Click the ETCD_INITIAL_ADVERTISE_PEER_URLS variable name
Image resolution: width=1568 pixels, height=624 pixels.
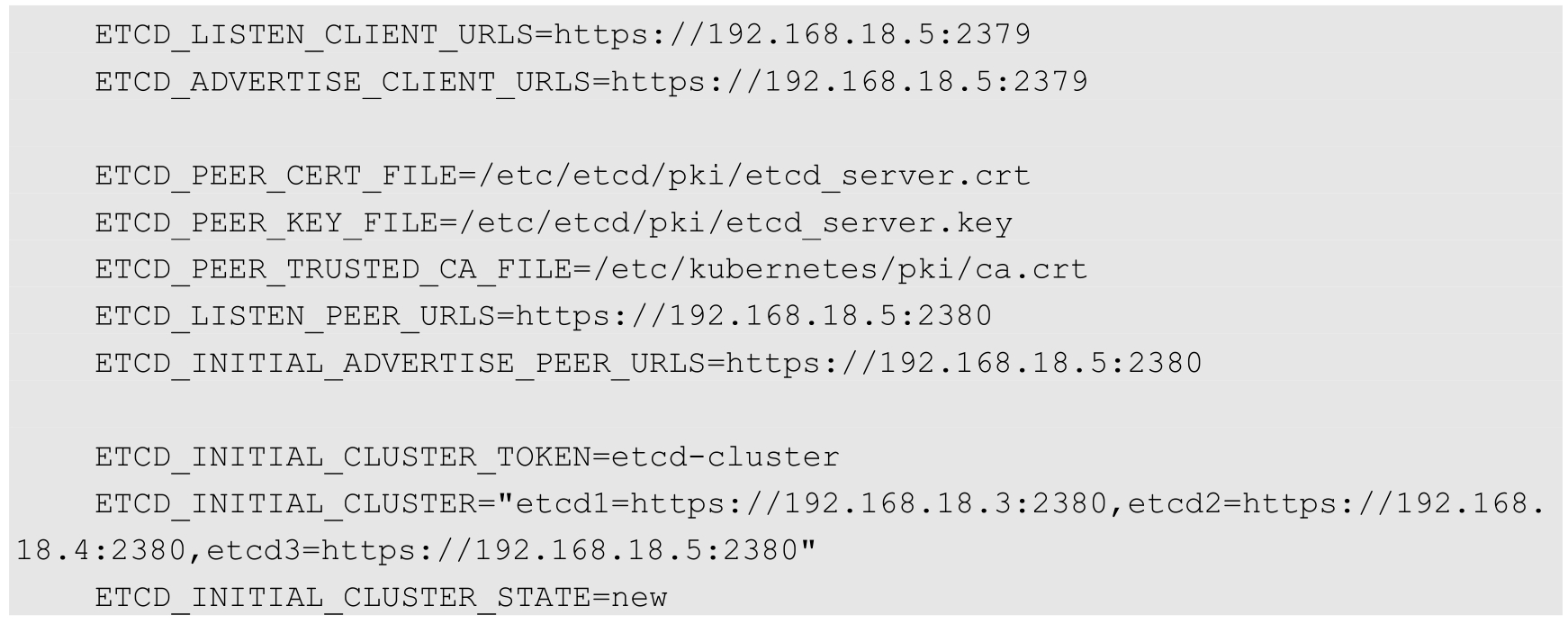tap(401, 363)
